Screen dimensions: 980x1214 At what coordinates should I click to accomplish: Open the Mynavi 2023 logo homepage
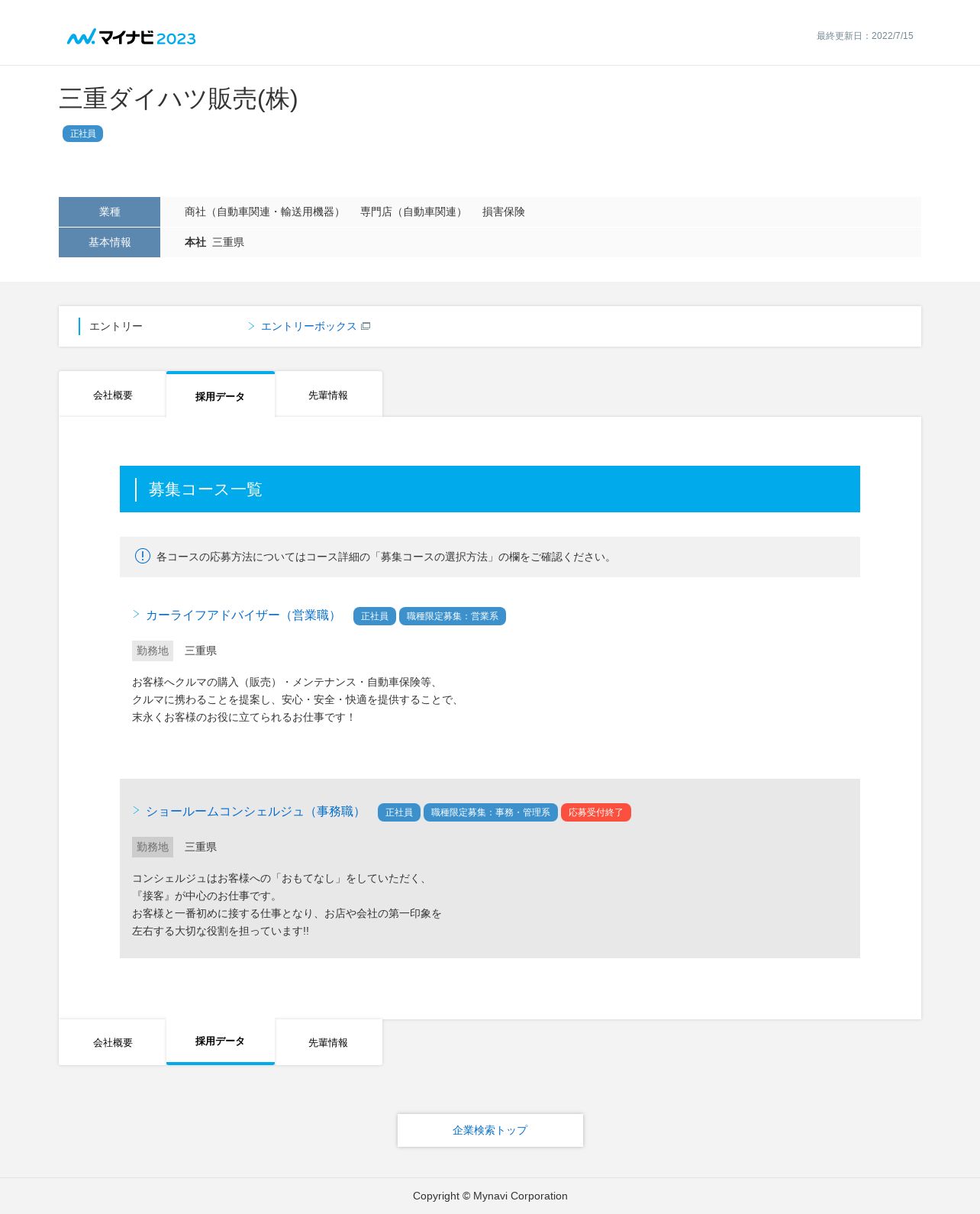(131, 37)
